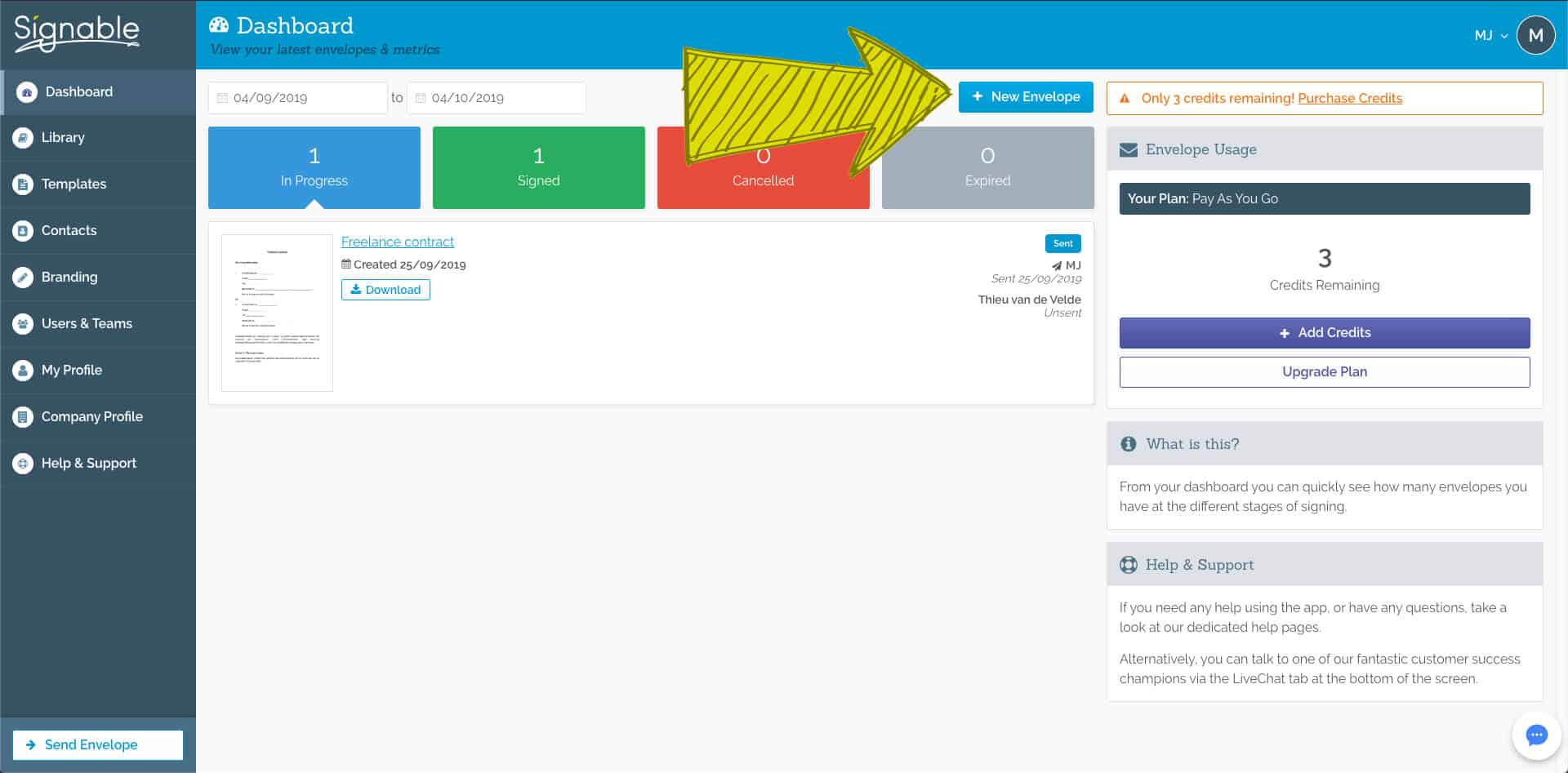The height and width of the screenshot is (773, 1568).
Task: Click the Branding pencil icon
Action: click(x=23, y=278)
